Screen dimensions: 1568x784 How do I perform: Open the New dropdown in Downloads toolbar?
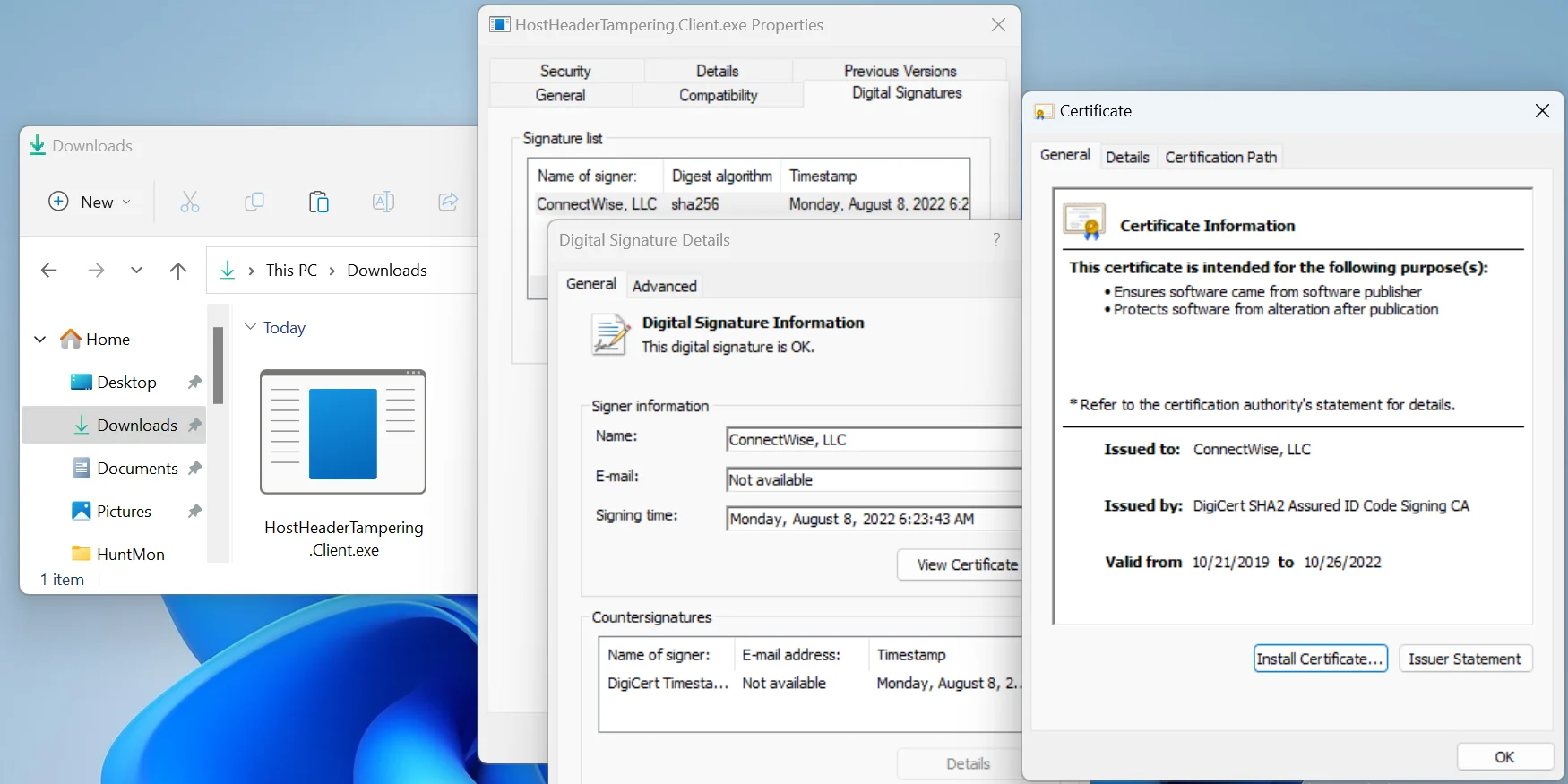pos(90,202)
